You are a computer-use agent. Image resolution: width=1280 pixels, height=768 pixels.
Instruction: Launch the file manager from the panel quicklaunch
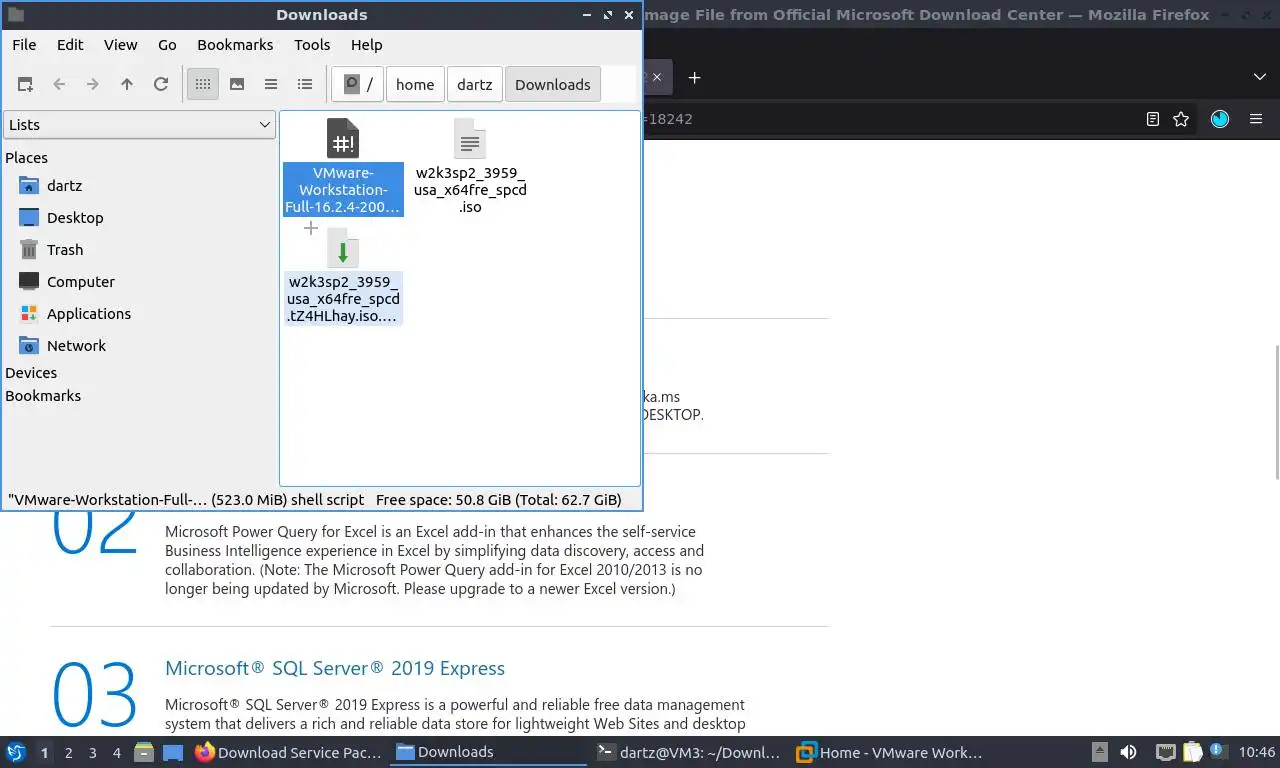pos(144,752)
